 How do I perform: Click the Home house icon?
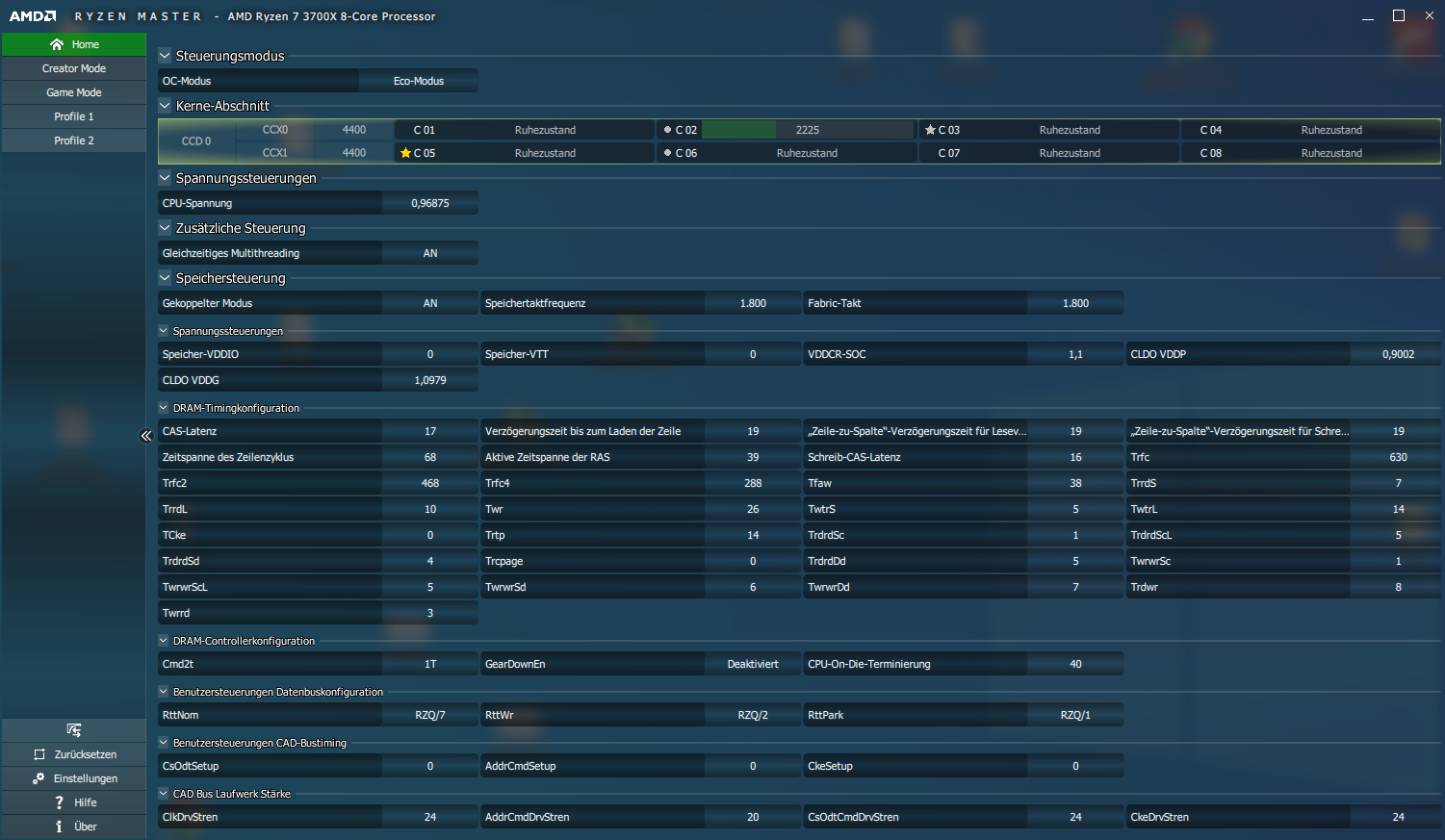(x=57, y=44)
